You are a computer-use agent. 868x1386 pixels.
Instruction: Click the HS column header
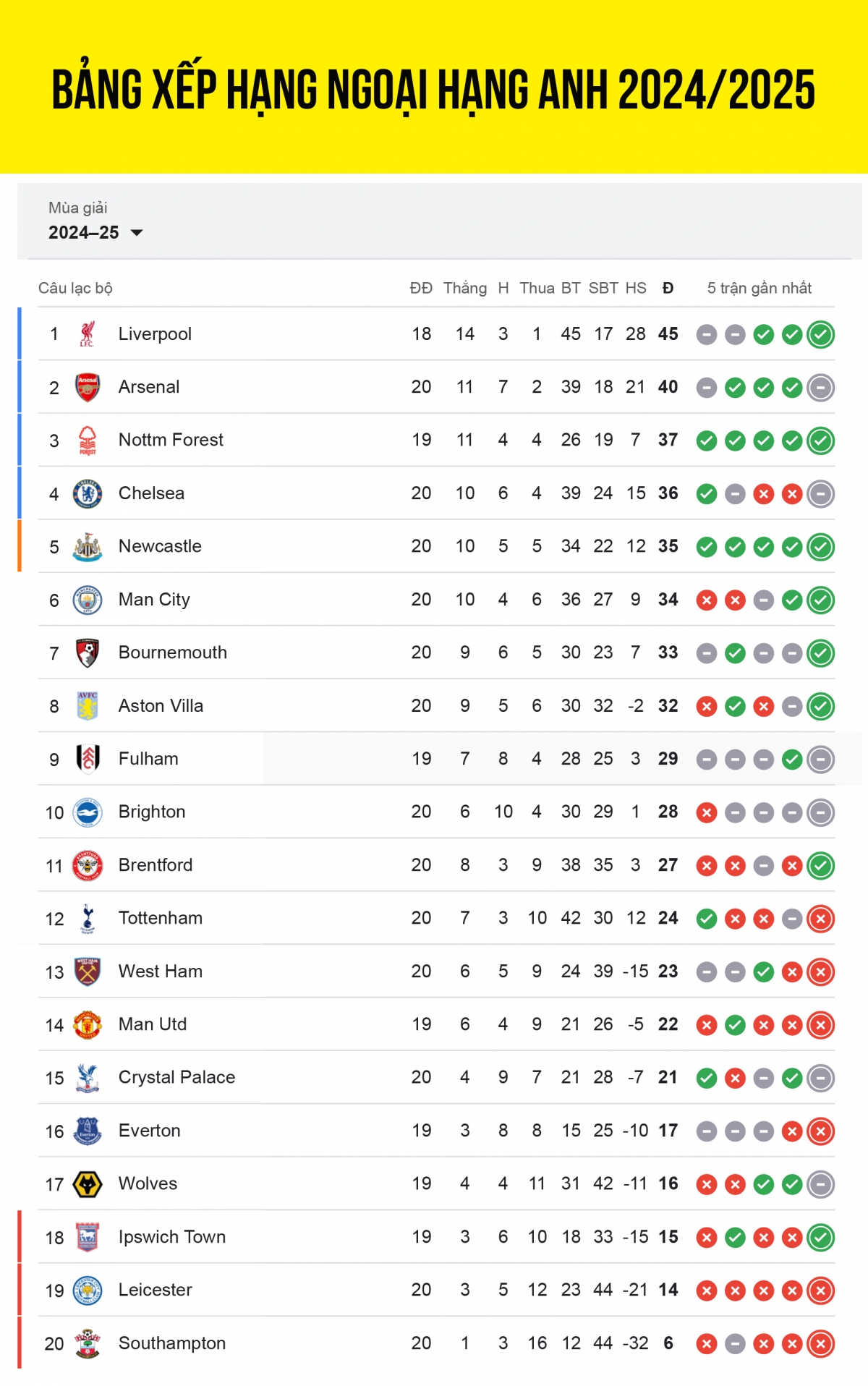click(636, 288)
